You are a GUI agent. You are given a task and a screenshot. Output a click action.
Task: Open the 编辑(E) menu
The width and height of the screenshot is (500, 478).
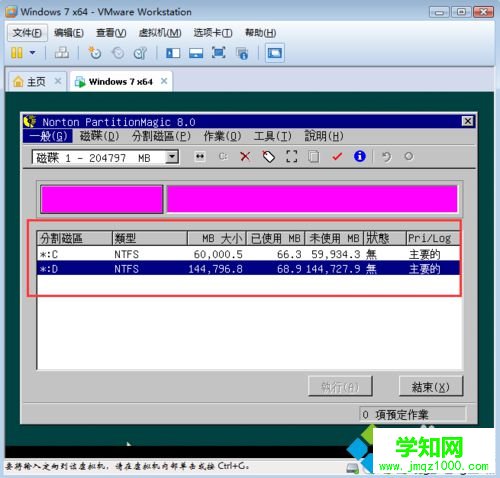(x=69, y=33)
